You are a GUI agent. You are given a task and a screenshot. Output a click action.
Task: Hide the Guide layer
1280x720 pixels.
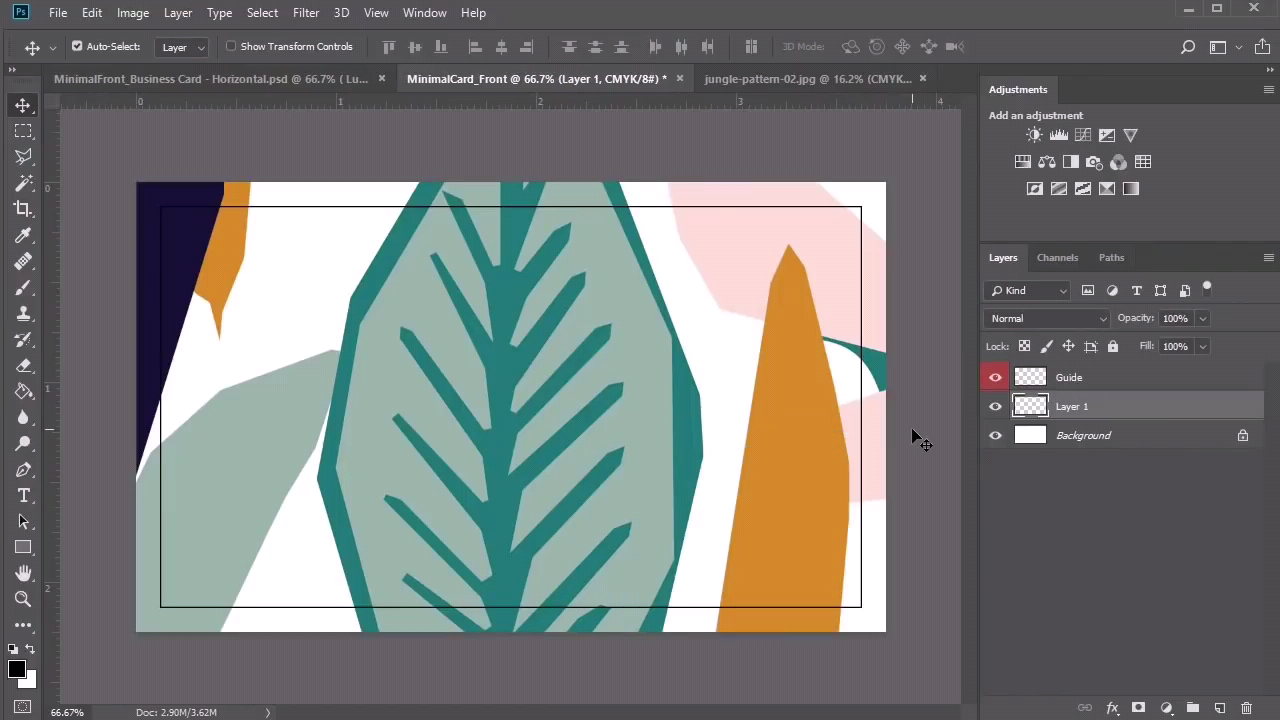(x=995, y=377)
